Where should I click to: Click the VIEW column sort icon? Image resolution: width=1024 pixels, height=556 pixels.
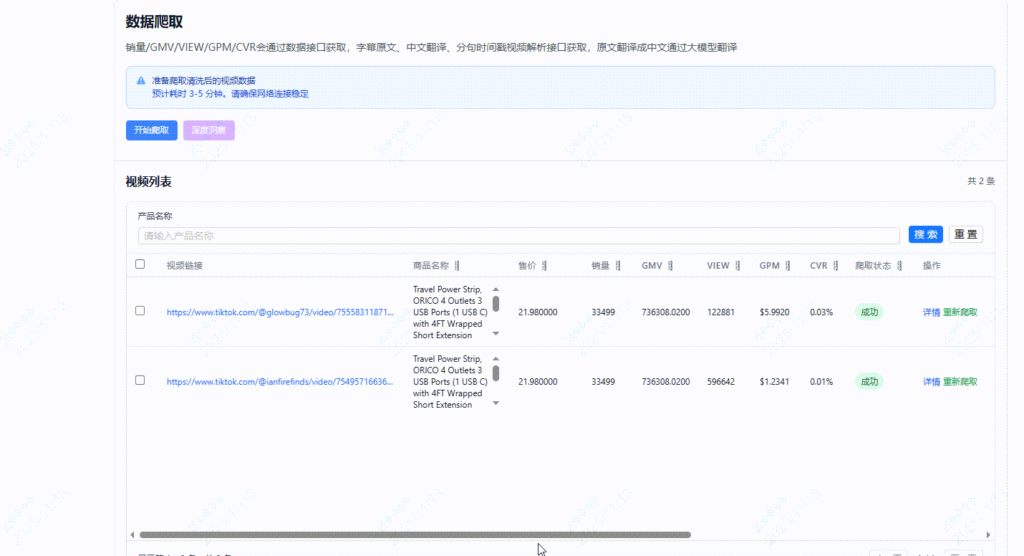coord(738,266)
